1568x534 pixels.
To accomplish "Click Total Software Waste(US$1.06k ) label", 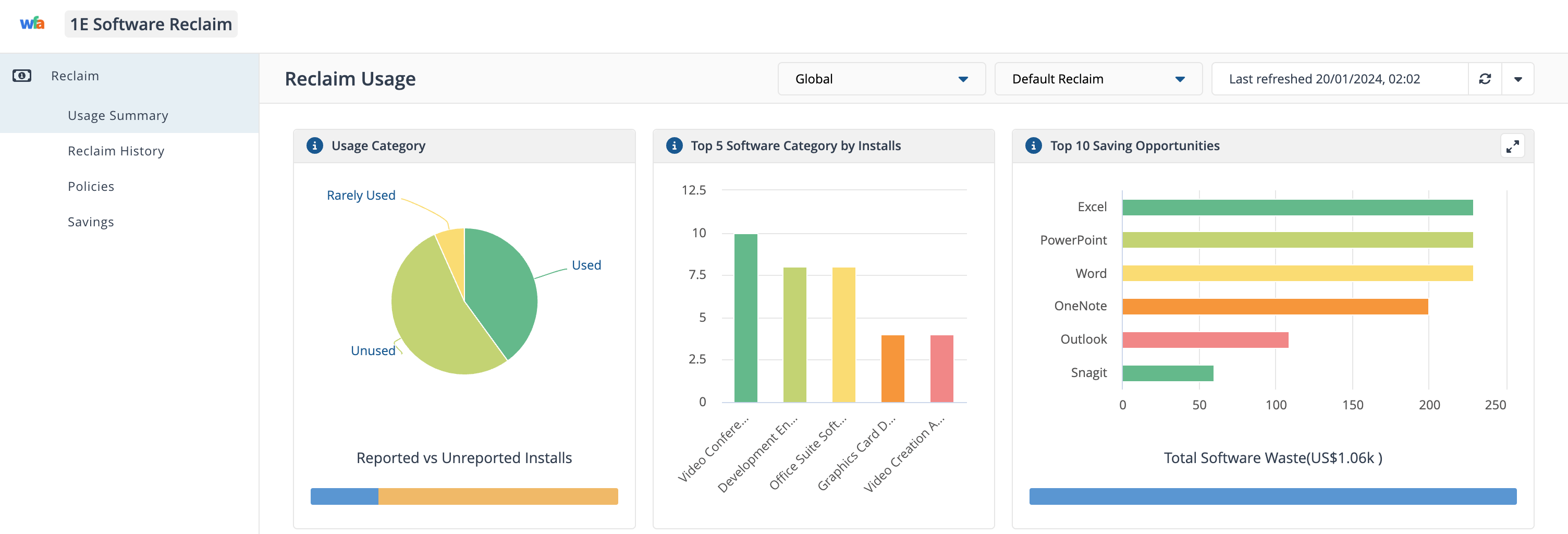I will (x=1273, y=458).
